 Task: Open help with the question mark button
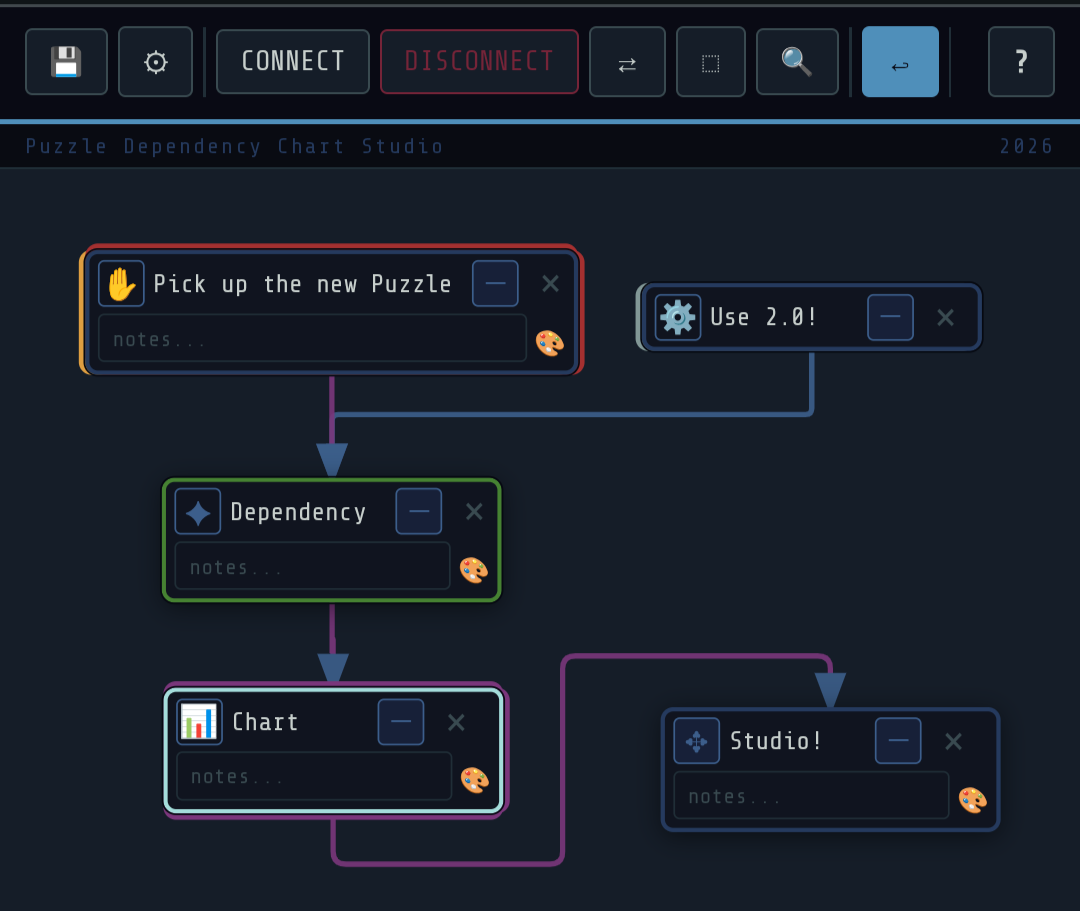click(x=1021, y=62)
